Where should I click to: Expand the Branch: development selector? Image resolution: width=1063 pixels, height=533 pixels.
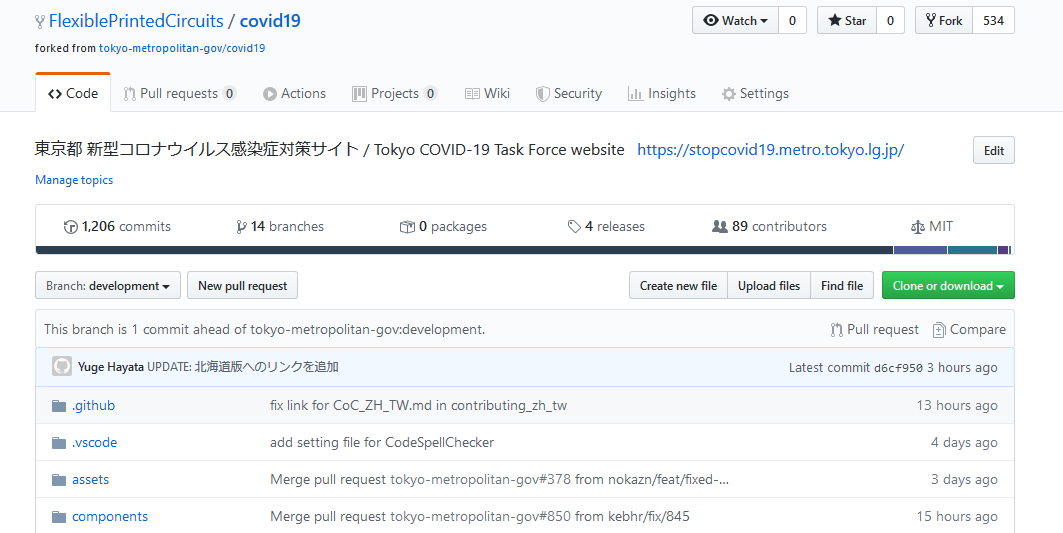108,286
